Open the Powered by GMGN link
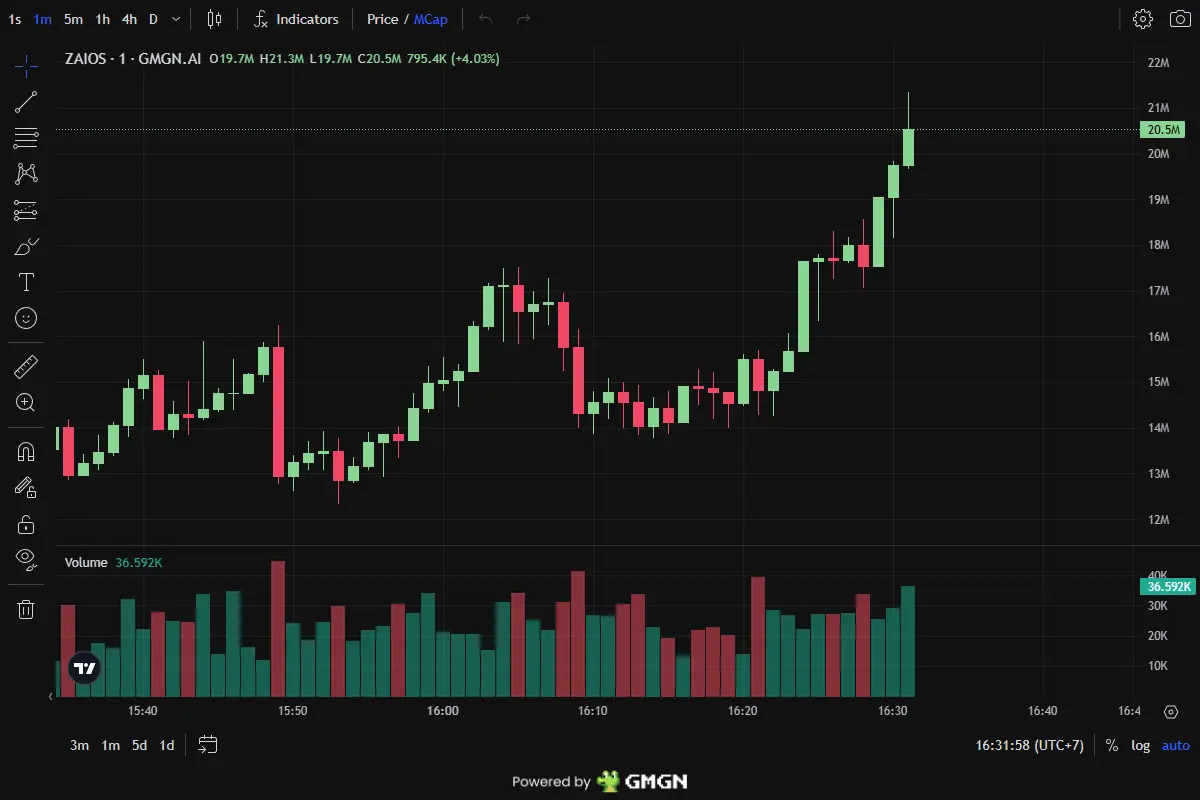1200x800 pixels. pyautogui.click(x=600, y=781)
